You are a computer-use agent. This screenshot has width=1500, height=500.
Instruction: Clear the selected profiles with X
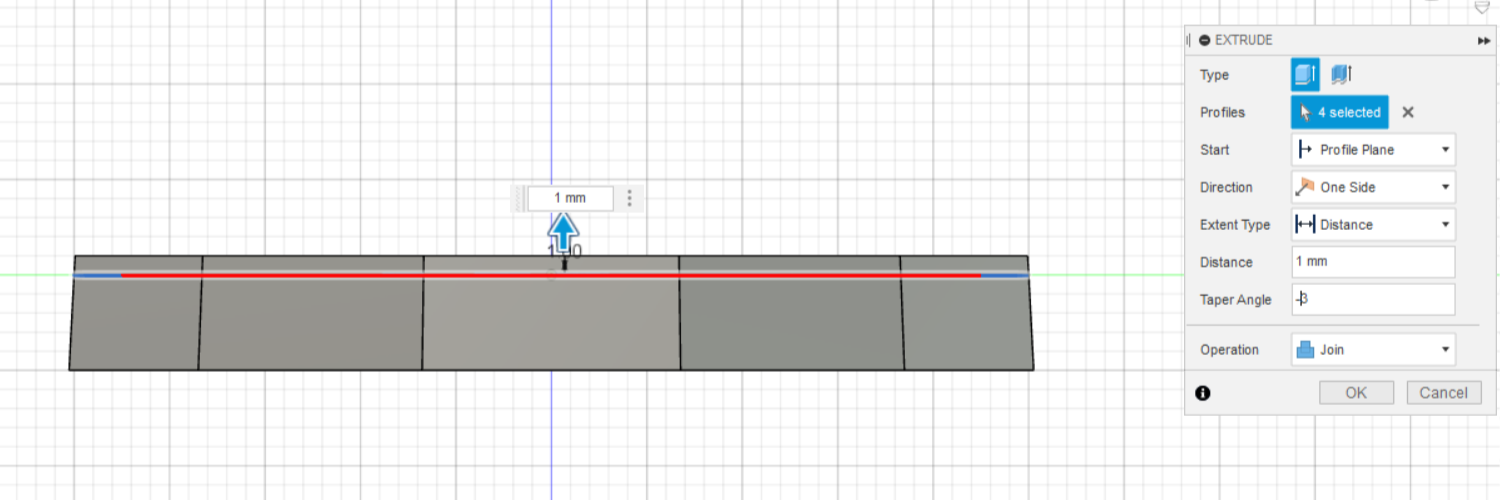(1408, 112)
